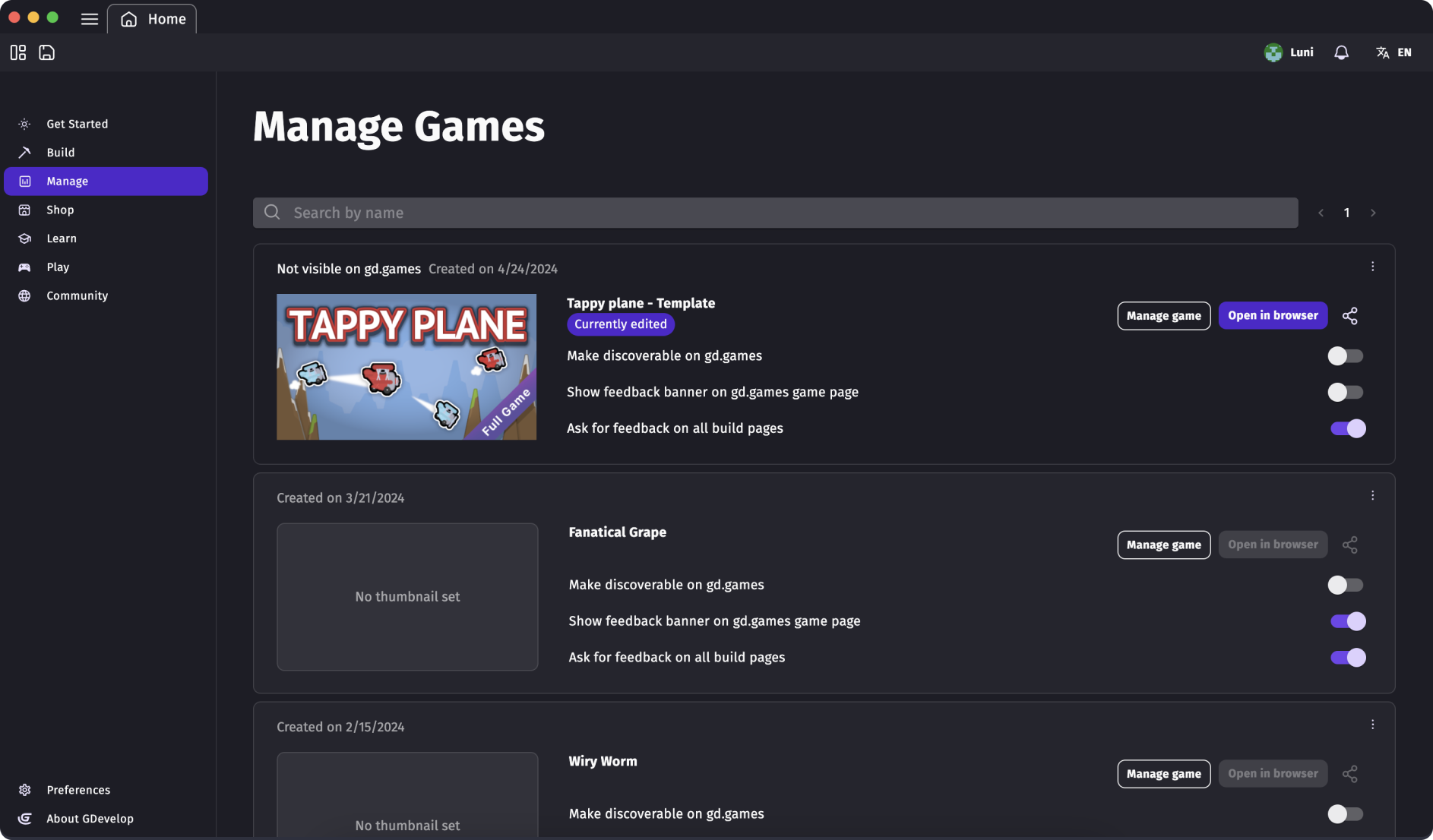This screenshot has height=840, width=1433.
Task: Open the Build section in the sidebar
Action: (x=59, y=152)
